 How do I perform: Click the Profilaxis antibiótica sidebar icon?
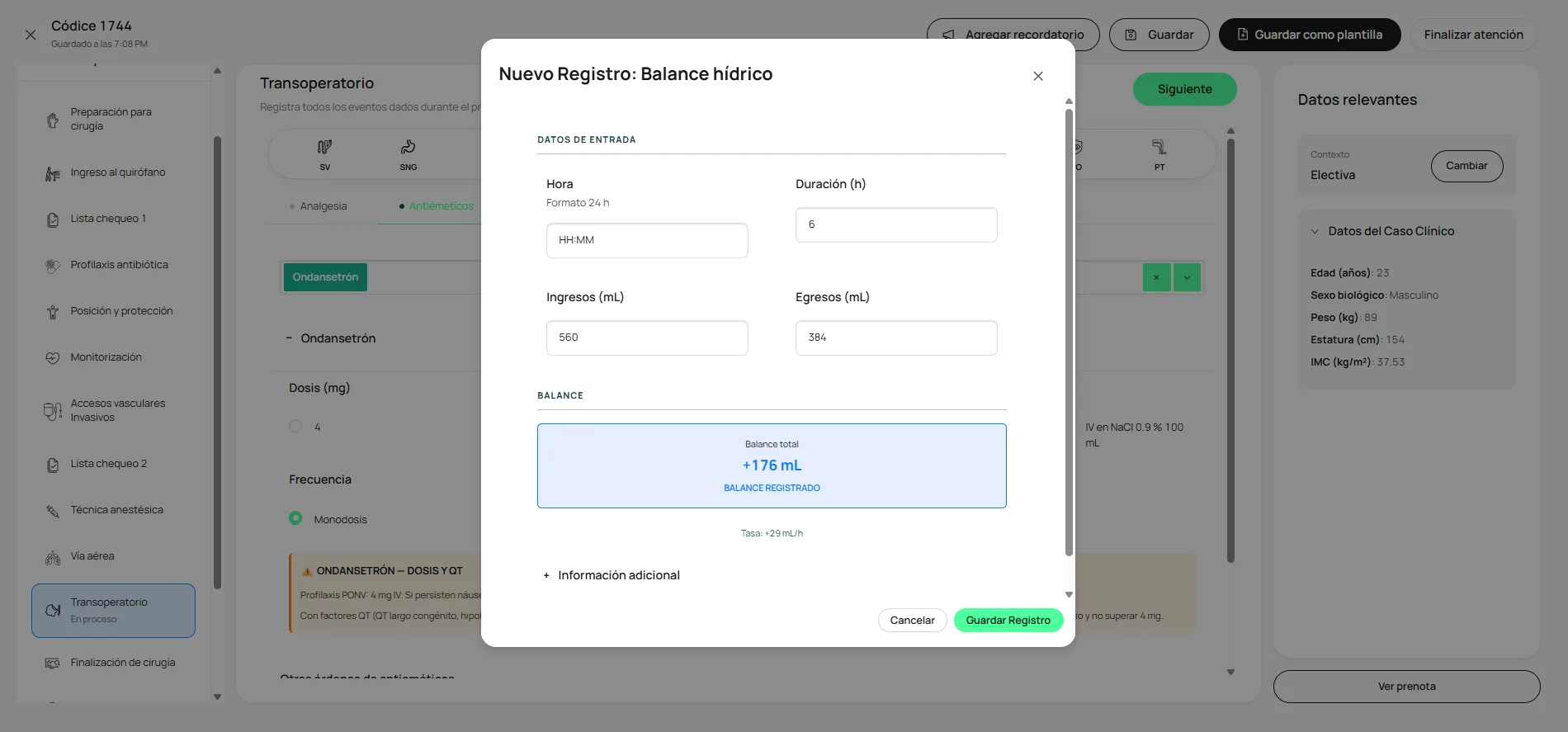pyautogui.click(x=53, y=266)
